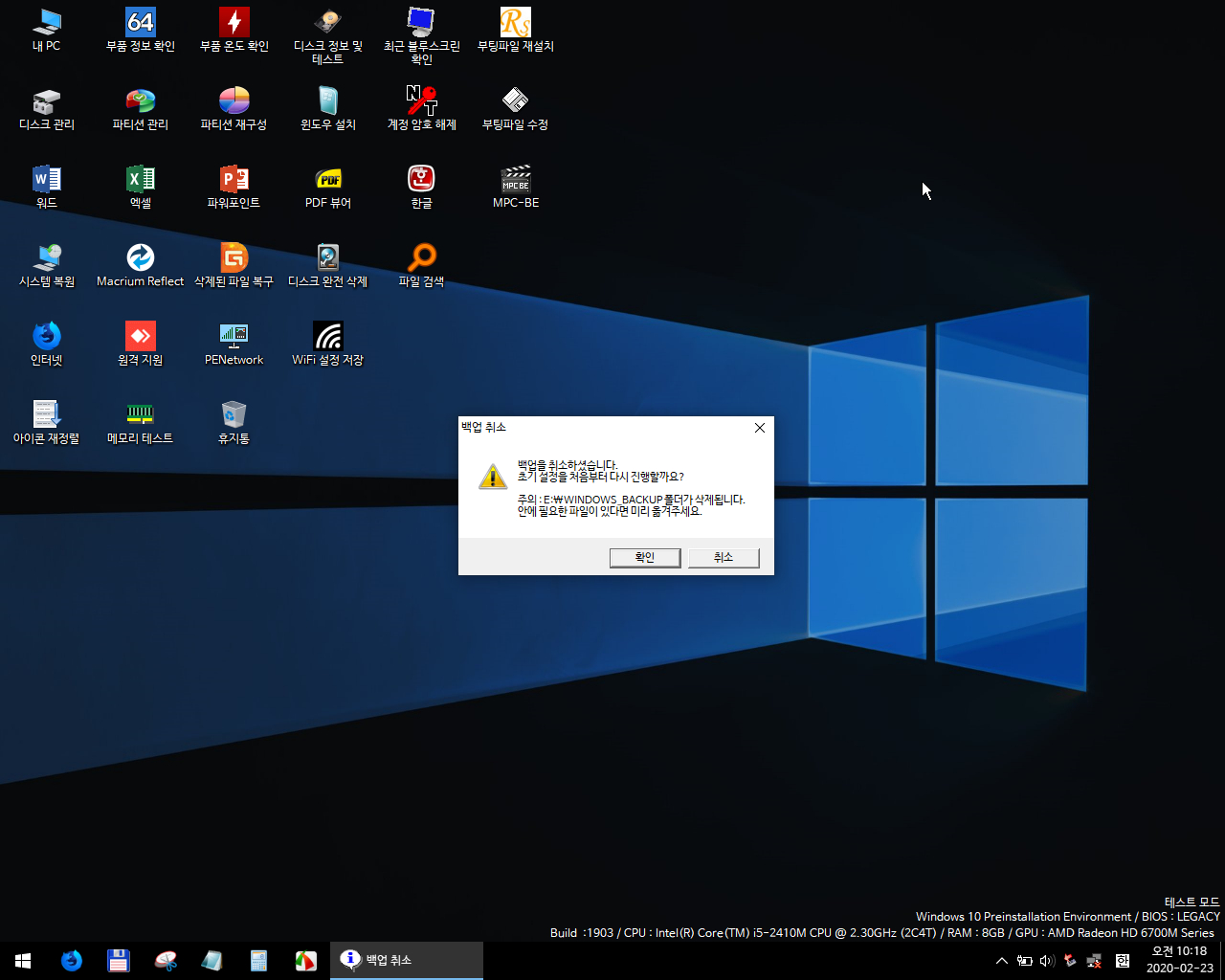This screenshot has height=980, width=1225.
Task: Open 부팅파일 수정 icon
Action: coord(515,109)
